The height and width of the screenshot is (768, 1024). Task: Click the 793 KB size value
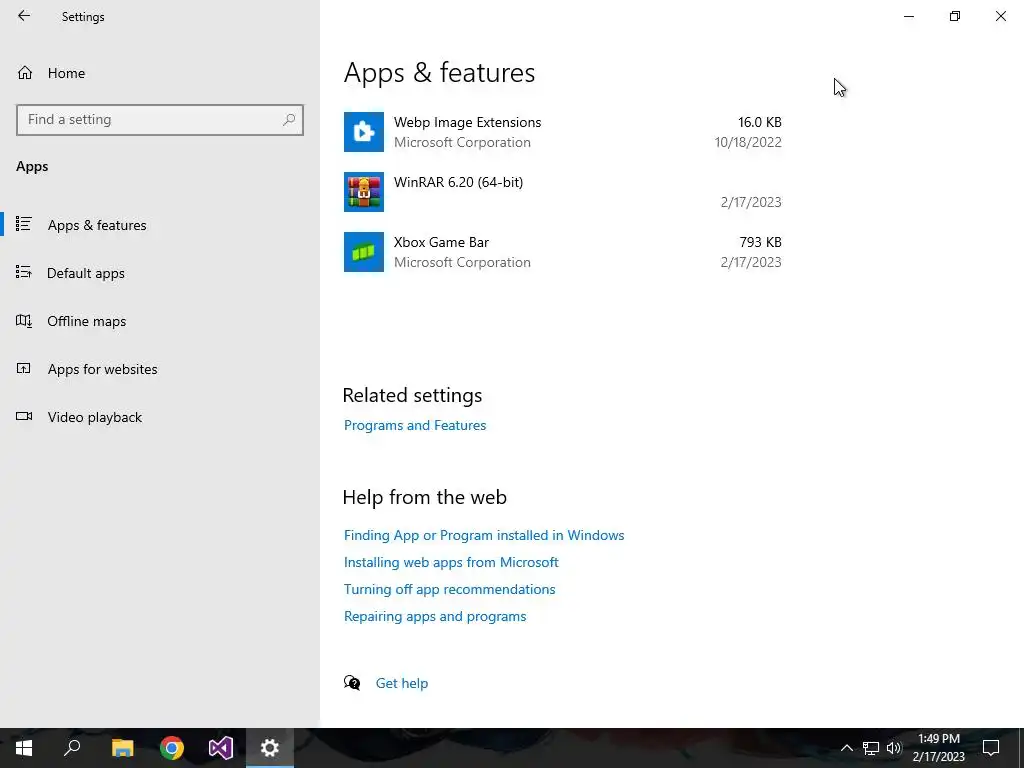(760, 242)
